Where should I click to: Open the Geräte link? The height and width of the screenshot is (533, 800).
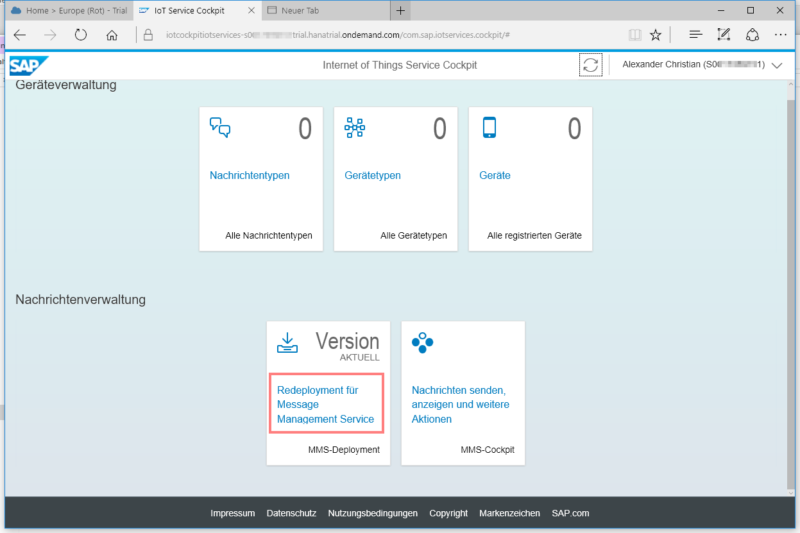click(494, 175)
